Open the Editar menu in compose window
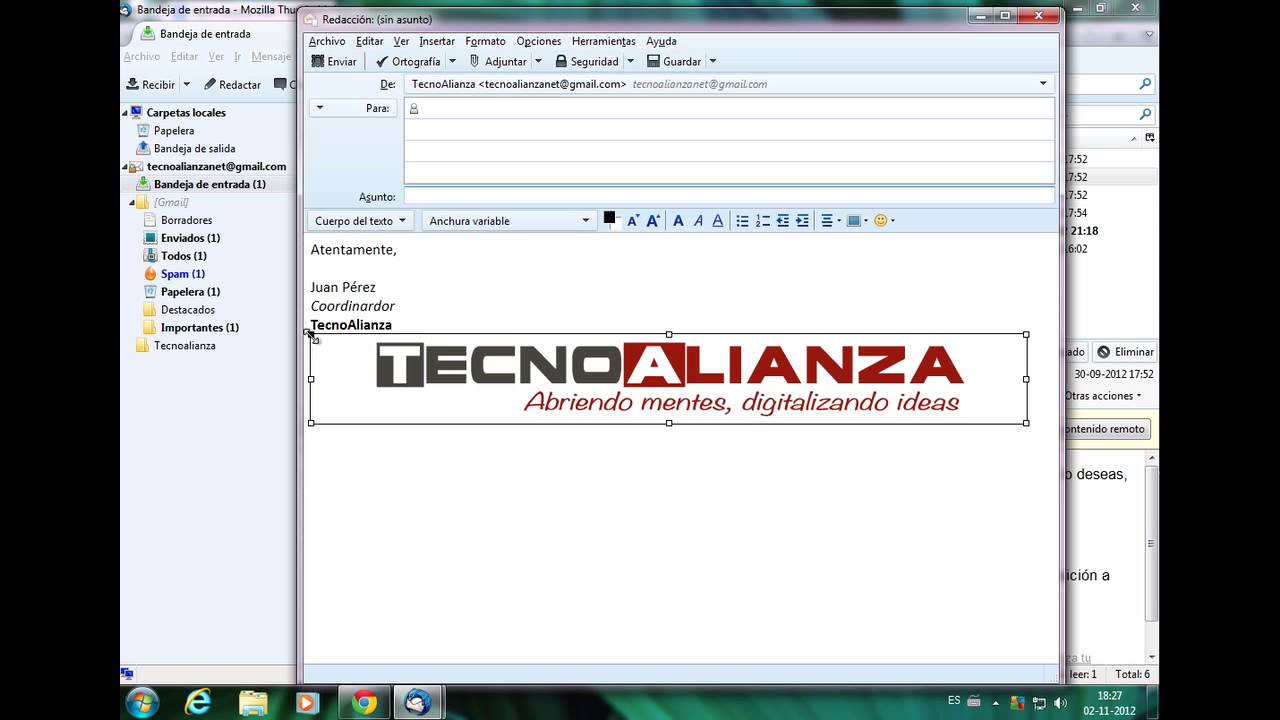The width and height of the screenshot is (1280, 720). [x=370, y=41]
